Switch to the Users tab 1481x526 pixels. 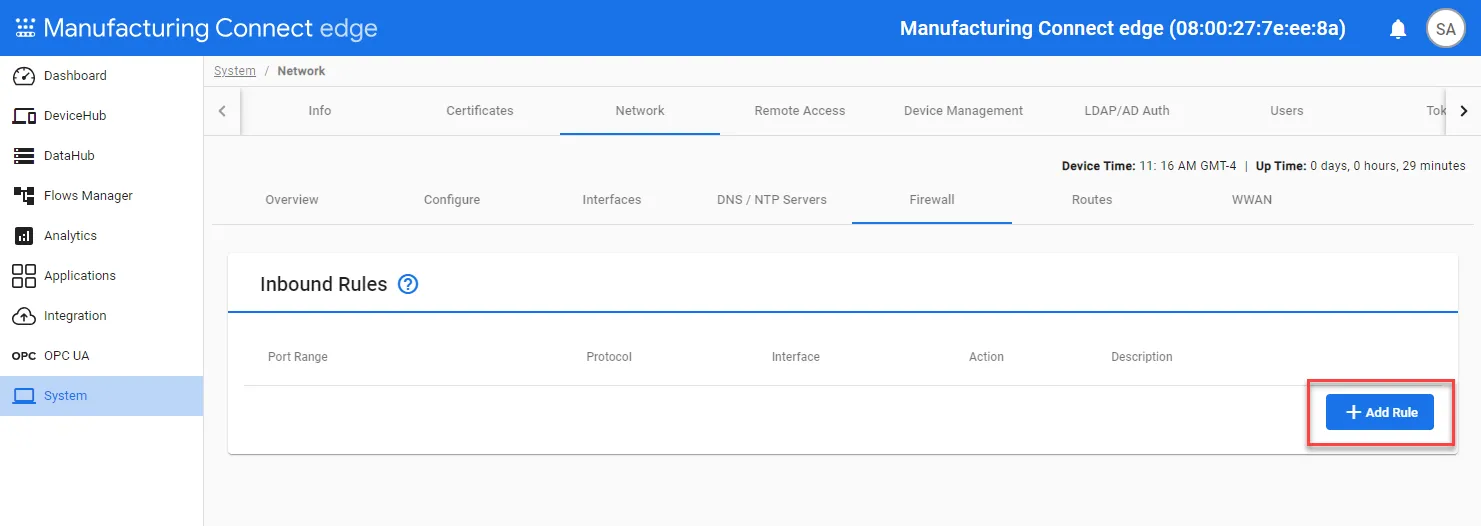point(1287,111)
